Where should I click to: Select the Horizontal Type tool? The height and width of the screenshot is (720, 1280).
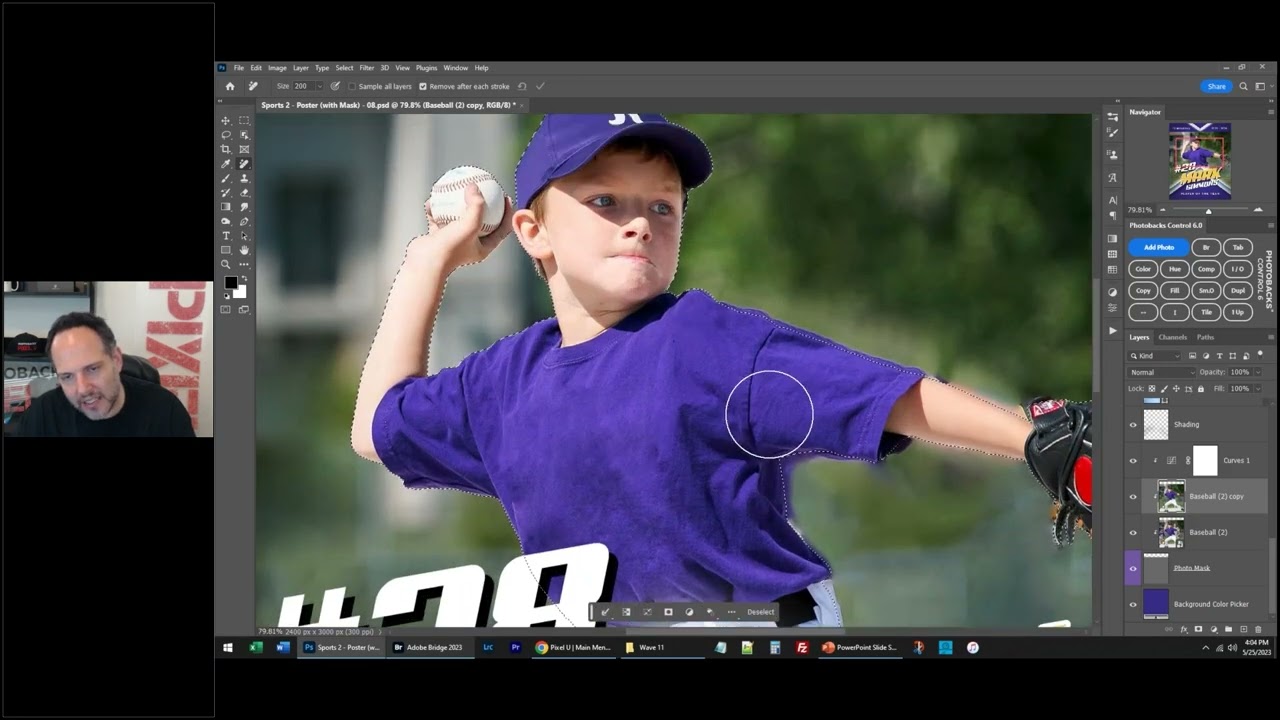coord(226,236)
